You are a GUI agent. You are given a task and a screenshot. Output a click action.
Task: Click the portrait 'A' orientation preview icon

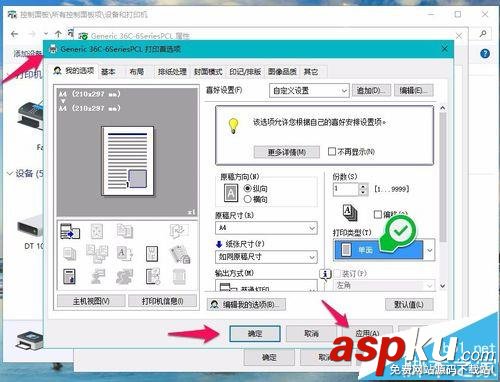[231, 193]
